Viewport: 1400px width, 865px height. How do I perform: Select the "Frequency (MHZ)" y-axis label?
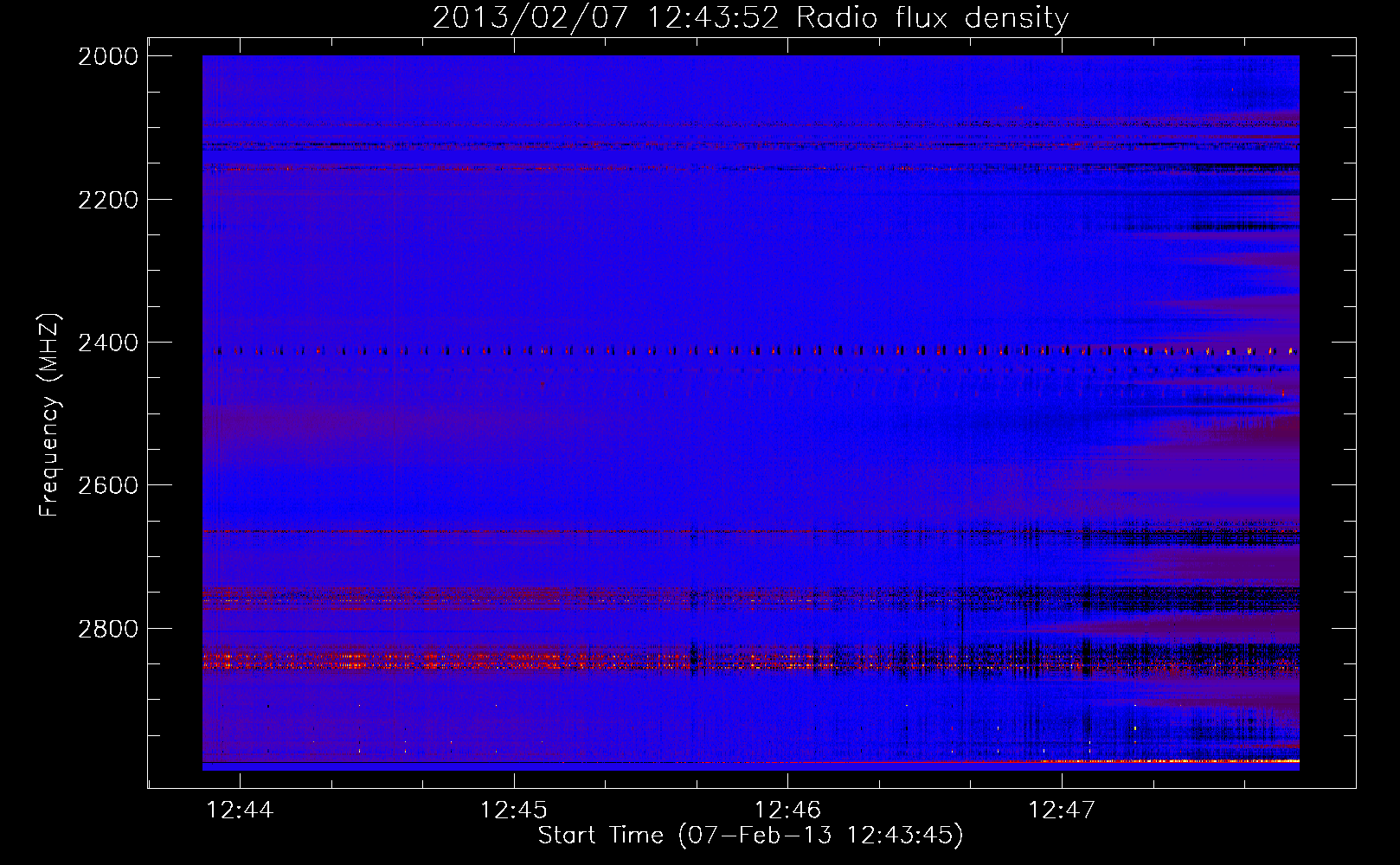[49, 415]
